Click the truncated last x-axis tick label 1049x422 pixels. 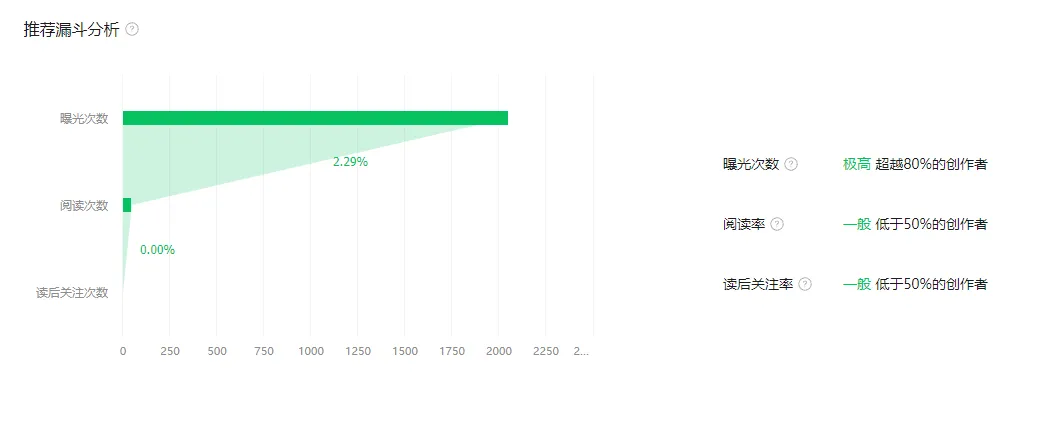pos(581,351)
